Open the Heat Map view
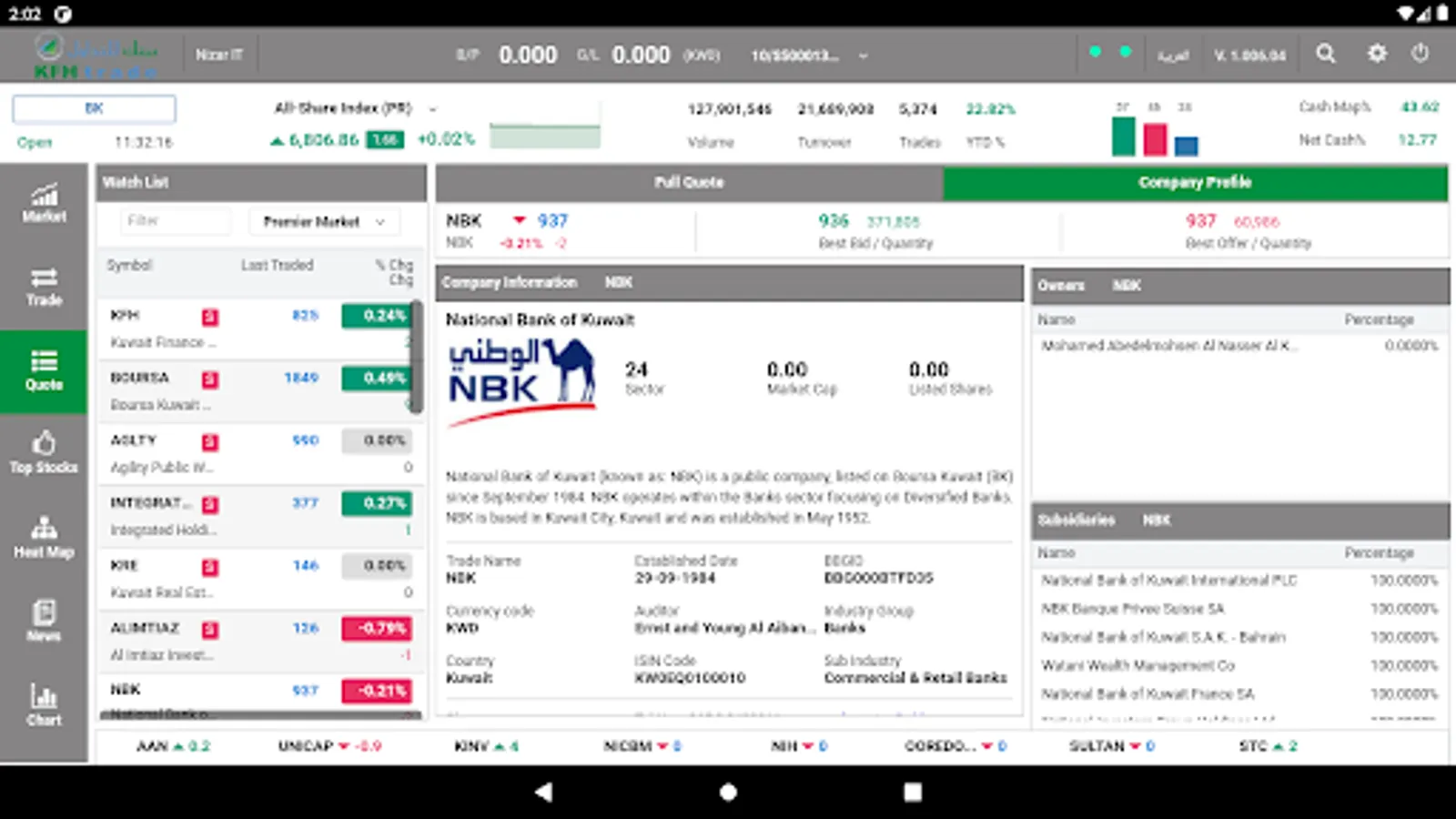 44,538
